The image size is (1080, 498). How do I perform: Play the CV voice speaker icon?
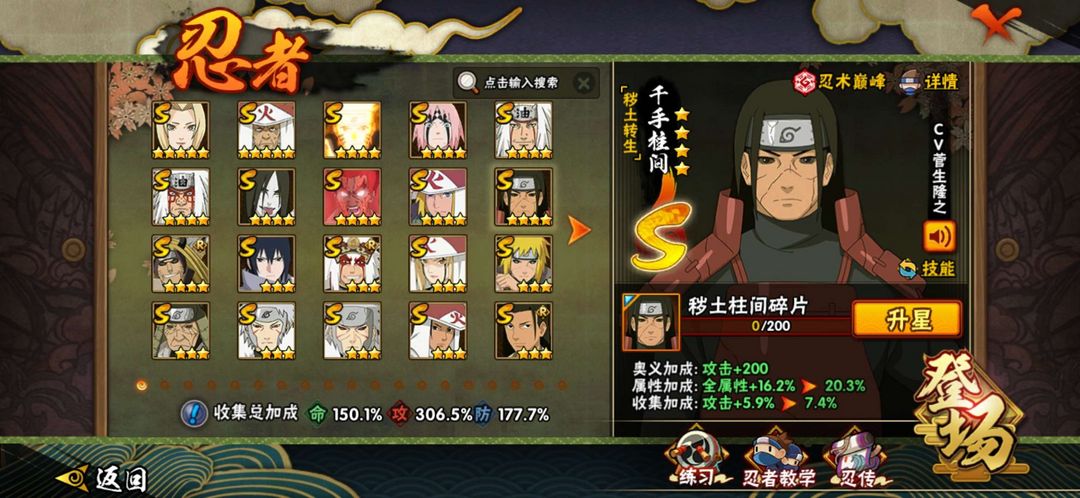[x=939, y=237]
